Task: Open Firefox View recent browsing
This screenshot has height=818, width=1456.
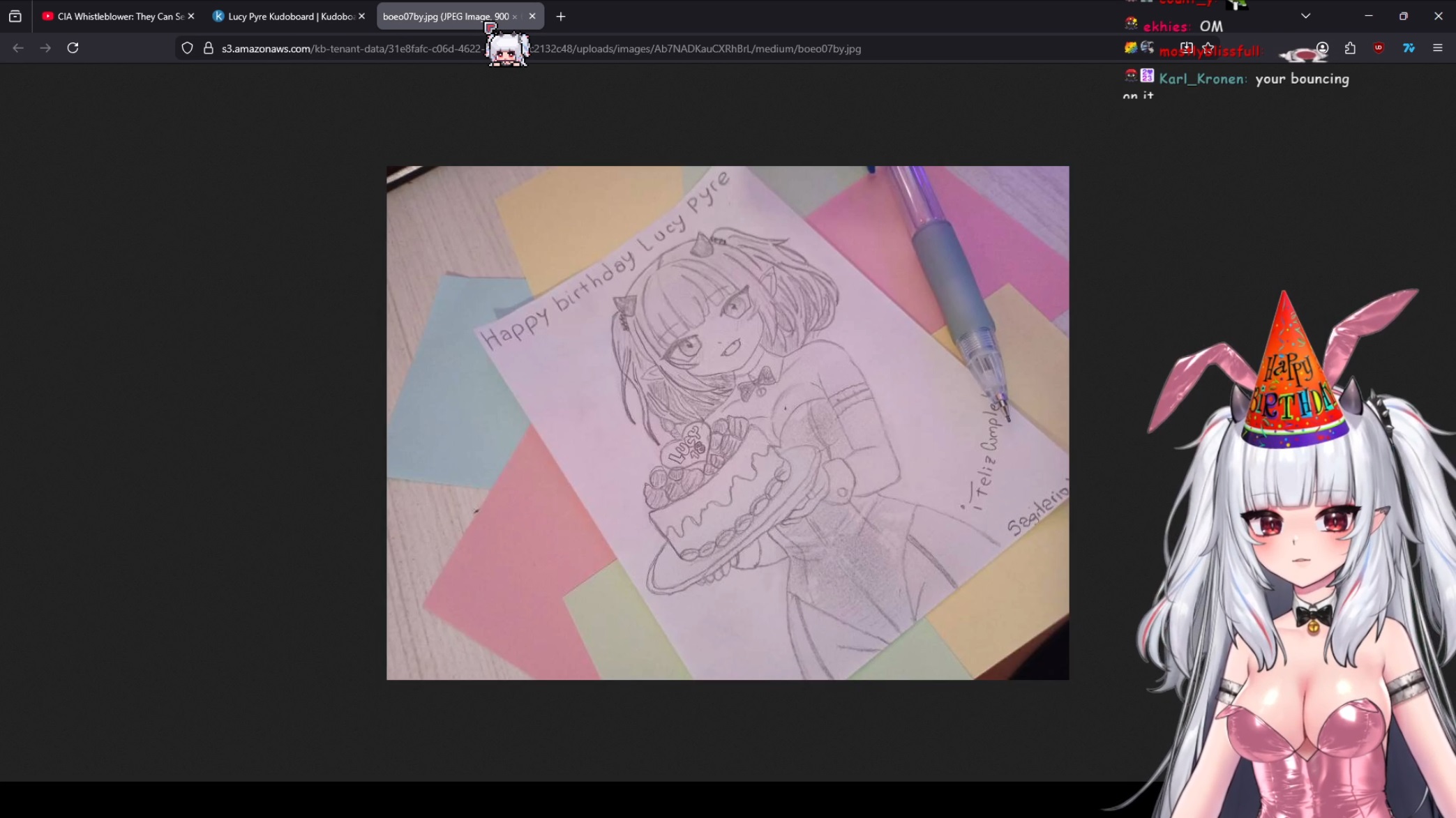Action: click(15, 16)
